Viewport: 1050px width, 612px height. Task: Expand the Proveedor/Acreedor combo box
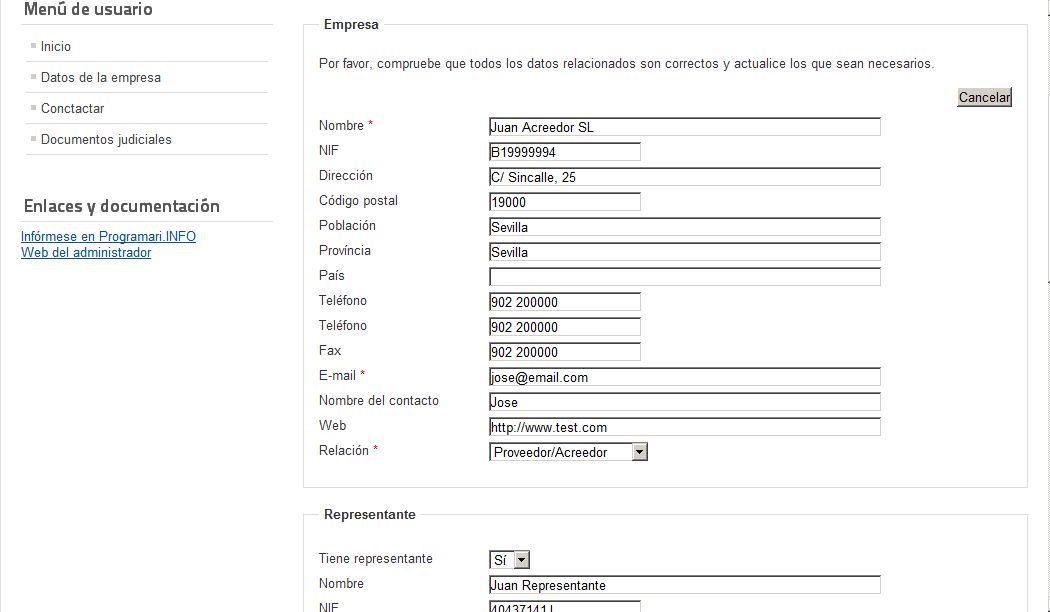tap(639, 451)
